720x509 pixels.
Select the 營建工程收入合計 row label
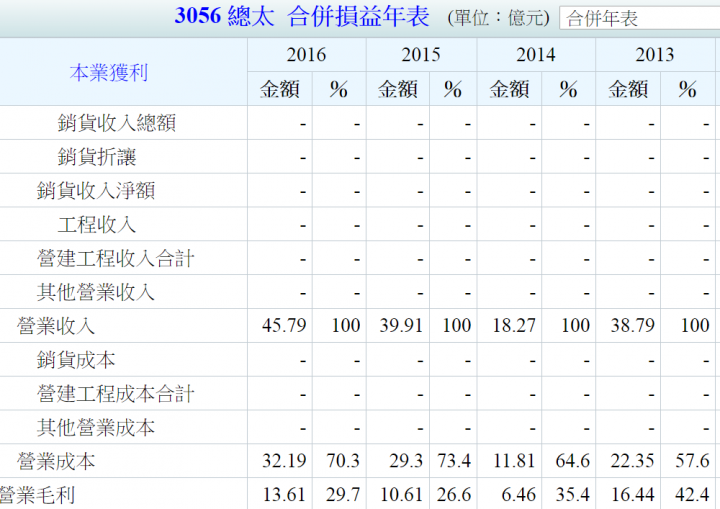[116, 258]
